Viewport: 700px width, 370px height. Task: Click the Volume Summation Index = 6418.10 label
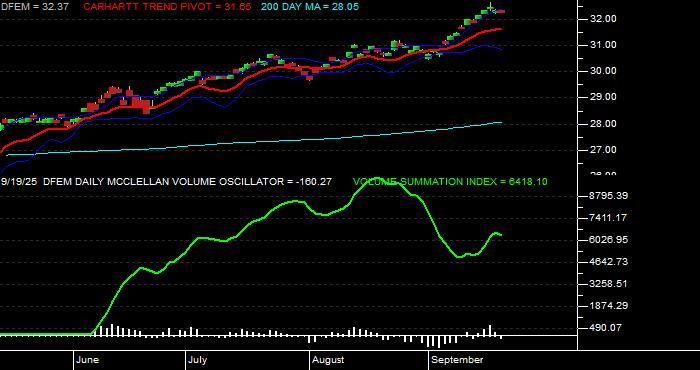click(450, 182)
